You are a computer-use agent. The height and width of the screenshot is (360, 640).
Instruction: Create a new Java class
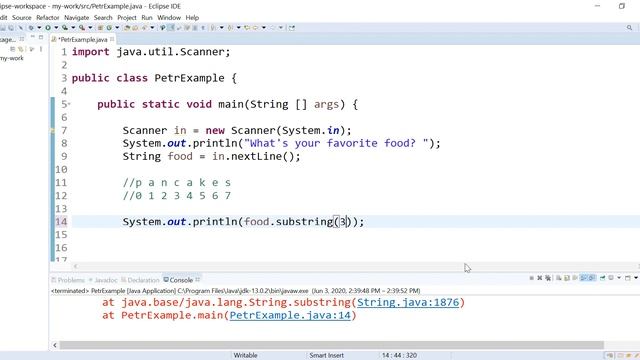tap(109, 28)
